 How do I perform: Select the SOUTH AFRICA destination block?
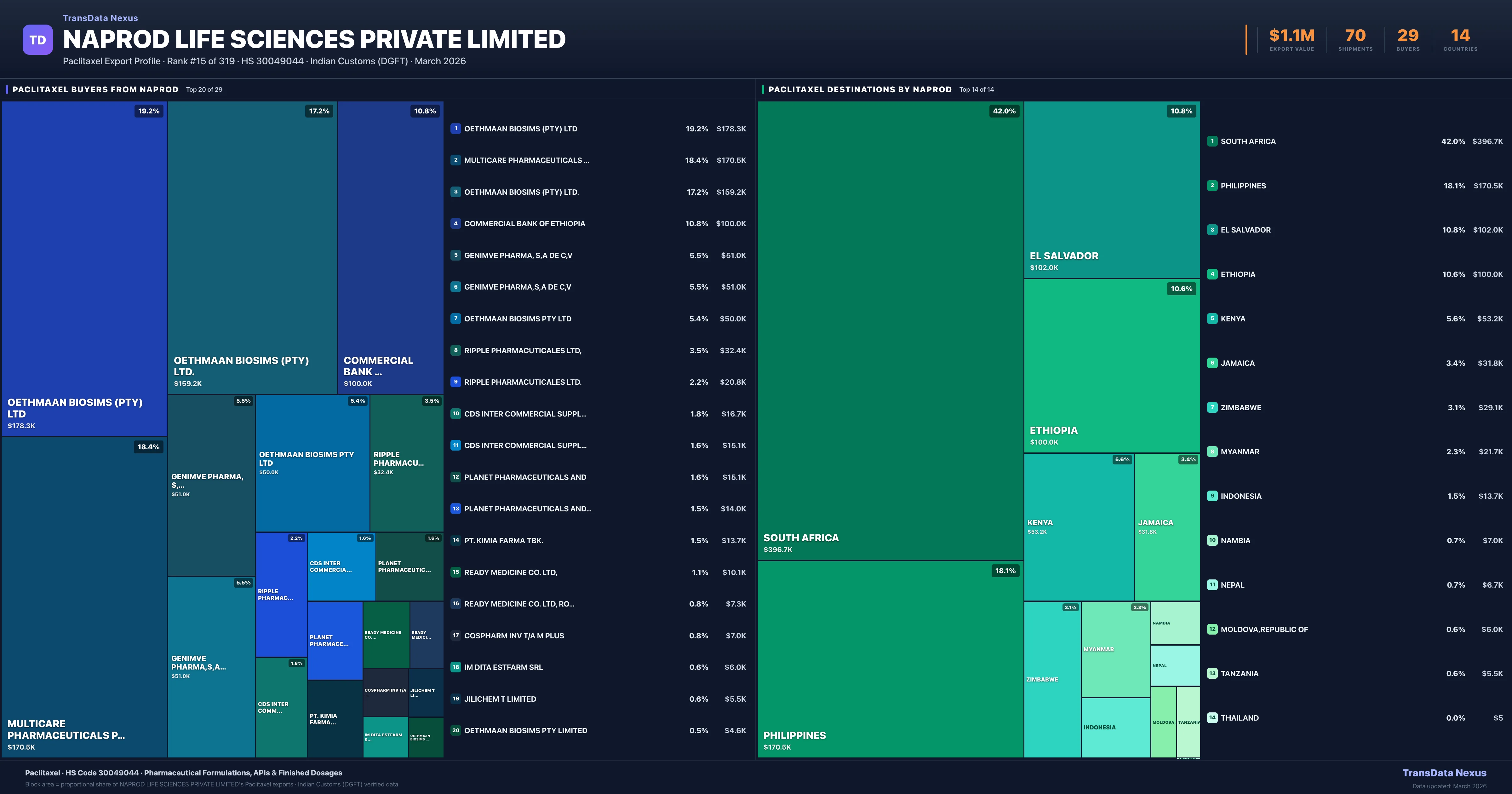(x=890, y=330)
